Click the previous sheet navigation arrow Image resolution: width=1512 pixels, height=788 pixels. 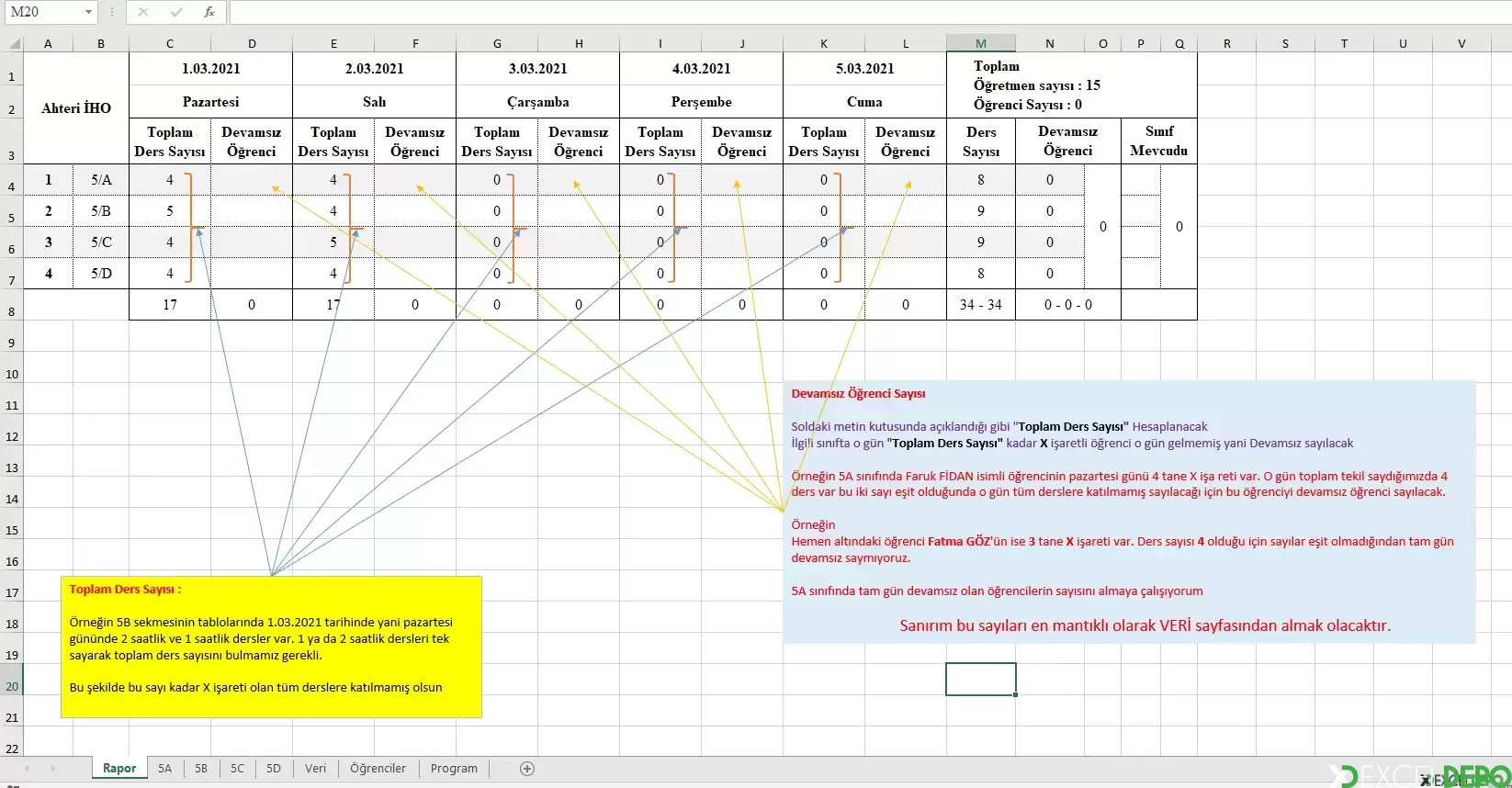pos(28,769)
